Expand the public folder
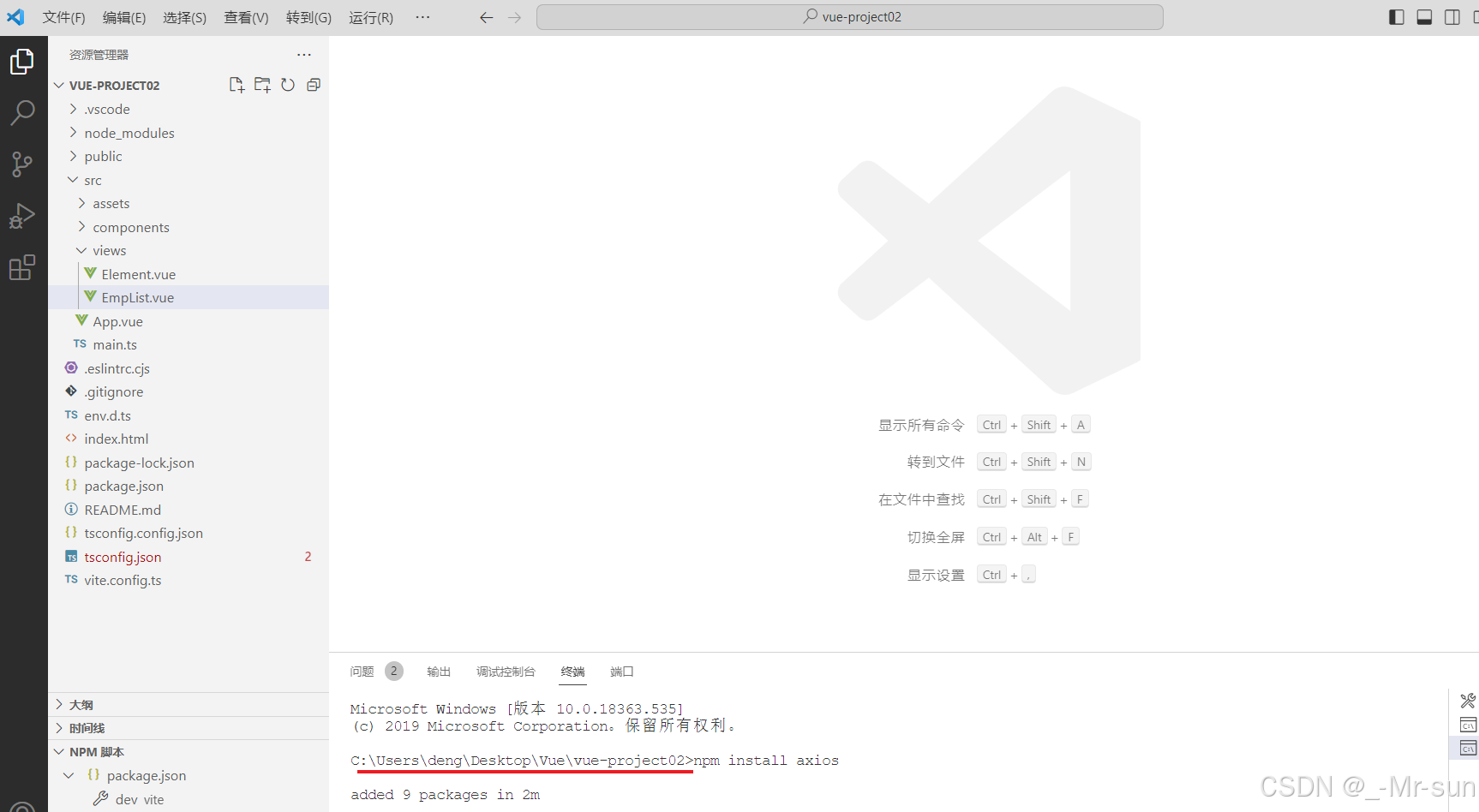The image size is (1479, 812). click(x=189, y=157)
